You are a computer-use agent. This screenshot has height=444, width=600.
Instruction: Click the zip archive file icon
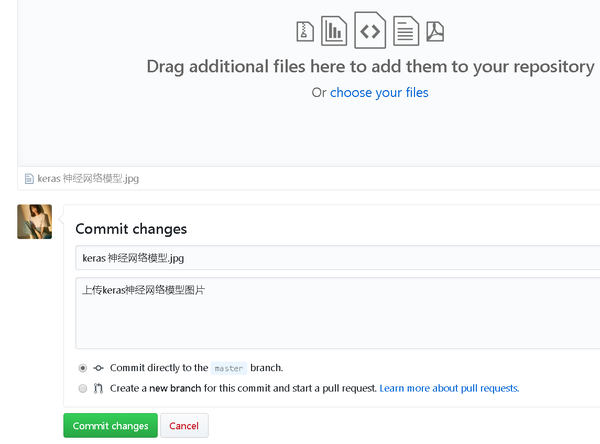305,31
